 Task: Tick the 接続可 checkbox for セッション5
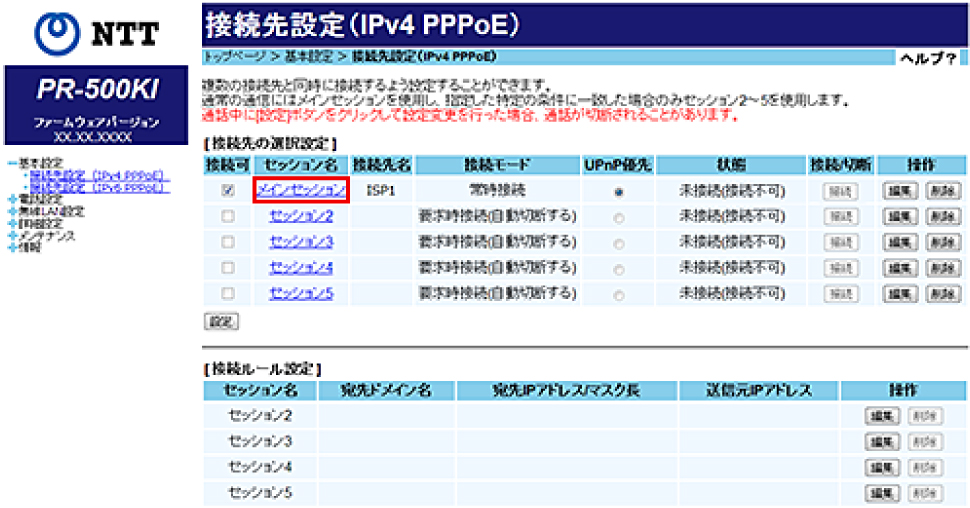228,294
